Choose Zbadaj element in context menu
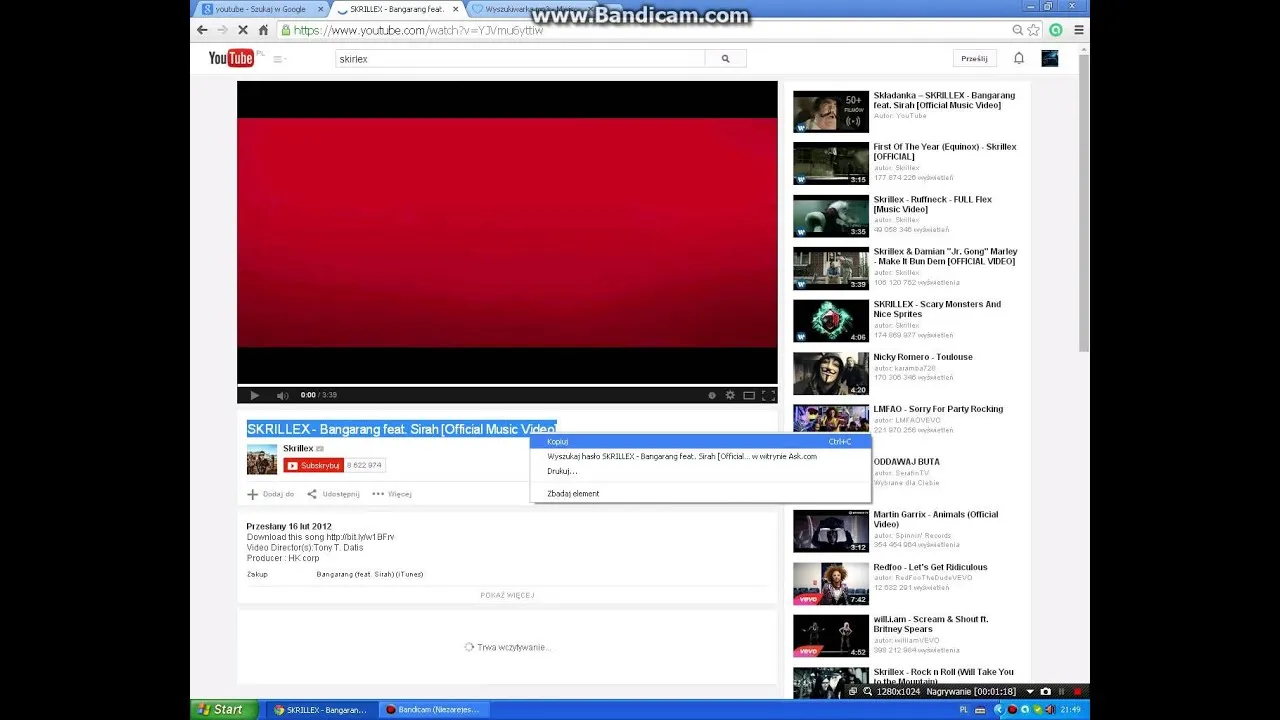The width and height of the screenshot is (1280, 720). pyautogui.click(x=700, y=493)
